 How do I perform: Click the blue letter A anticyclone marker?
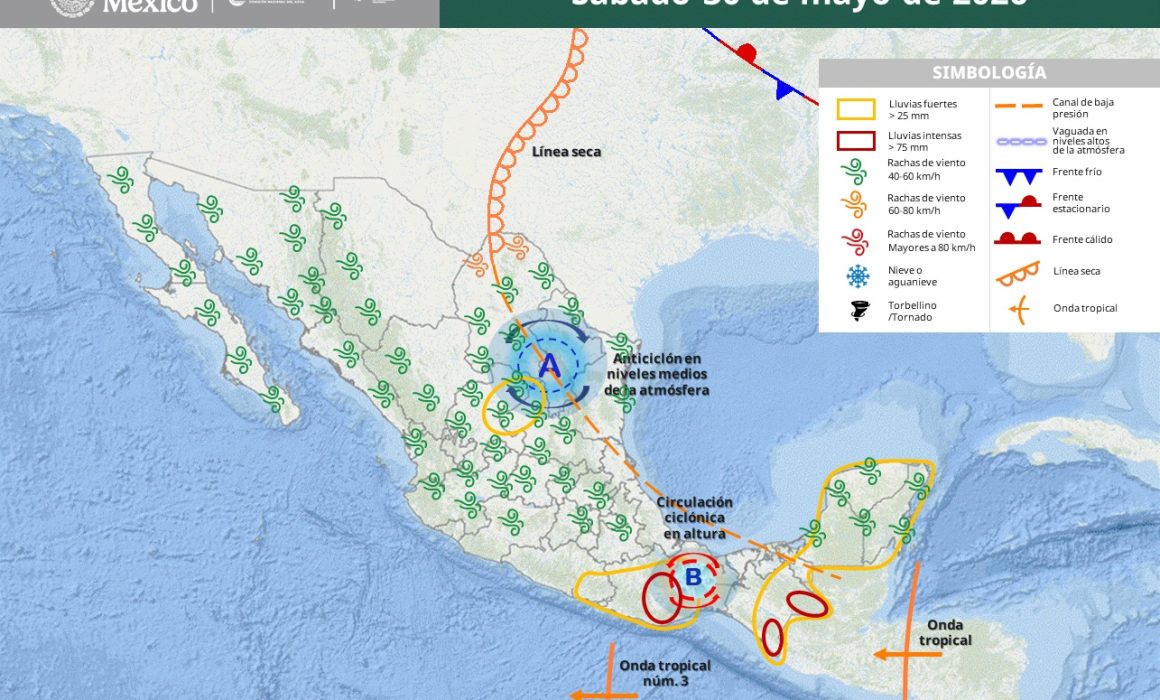(549, 366)
